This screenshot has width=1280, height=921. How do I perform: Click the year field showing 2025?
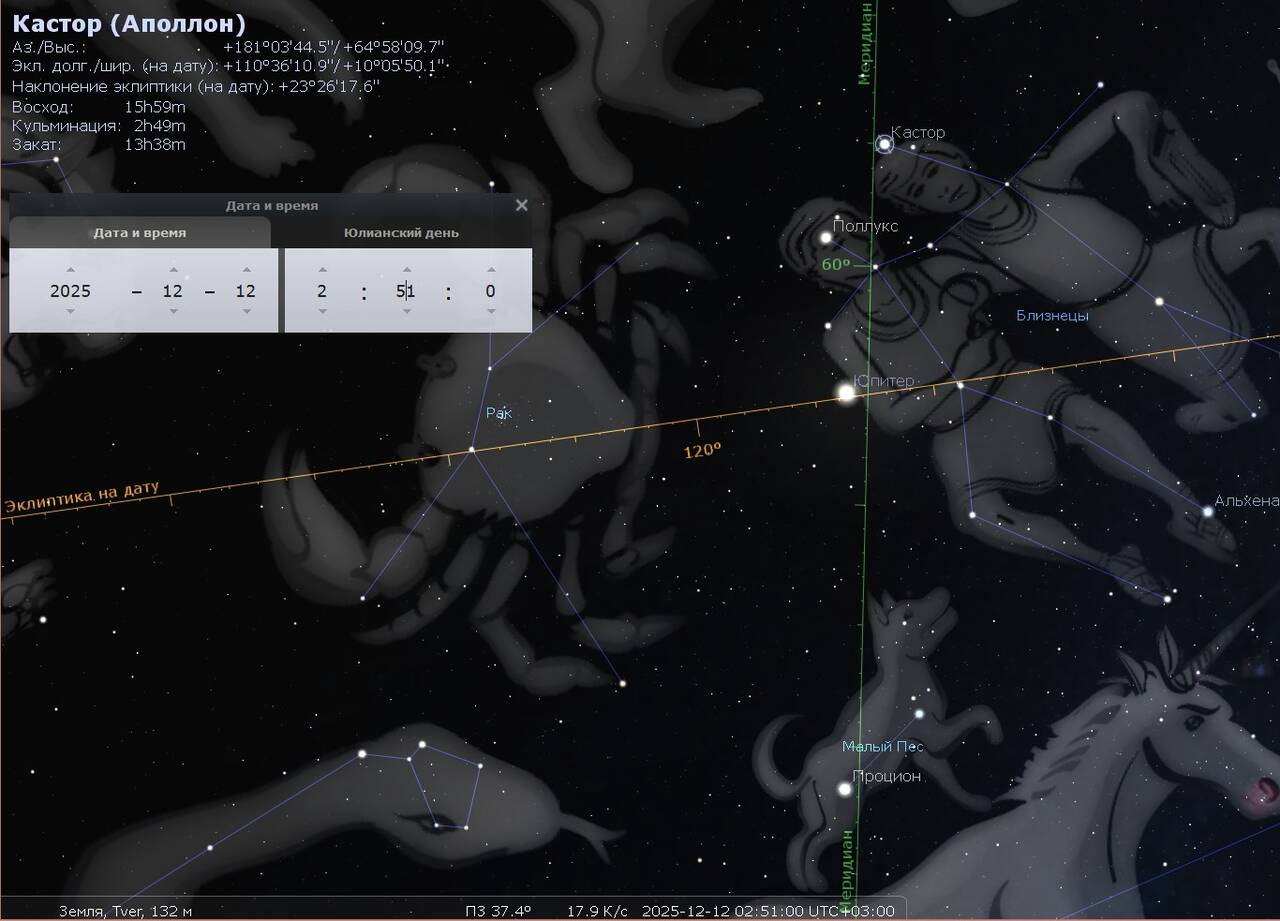click(70, 291)
